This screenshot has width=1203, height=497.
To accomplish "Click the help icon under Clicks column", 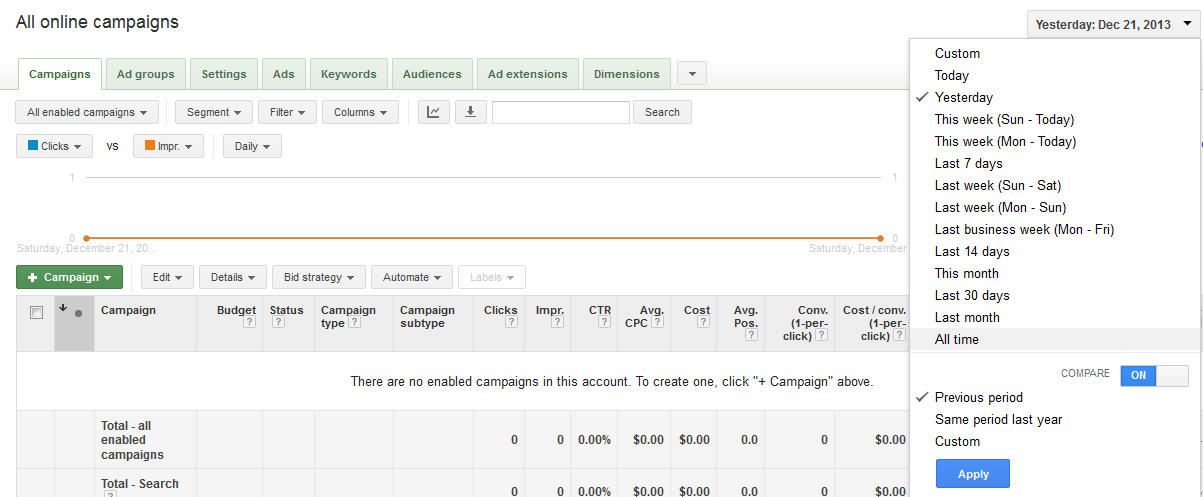I will coord(511,323).
